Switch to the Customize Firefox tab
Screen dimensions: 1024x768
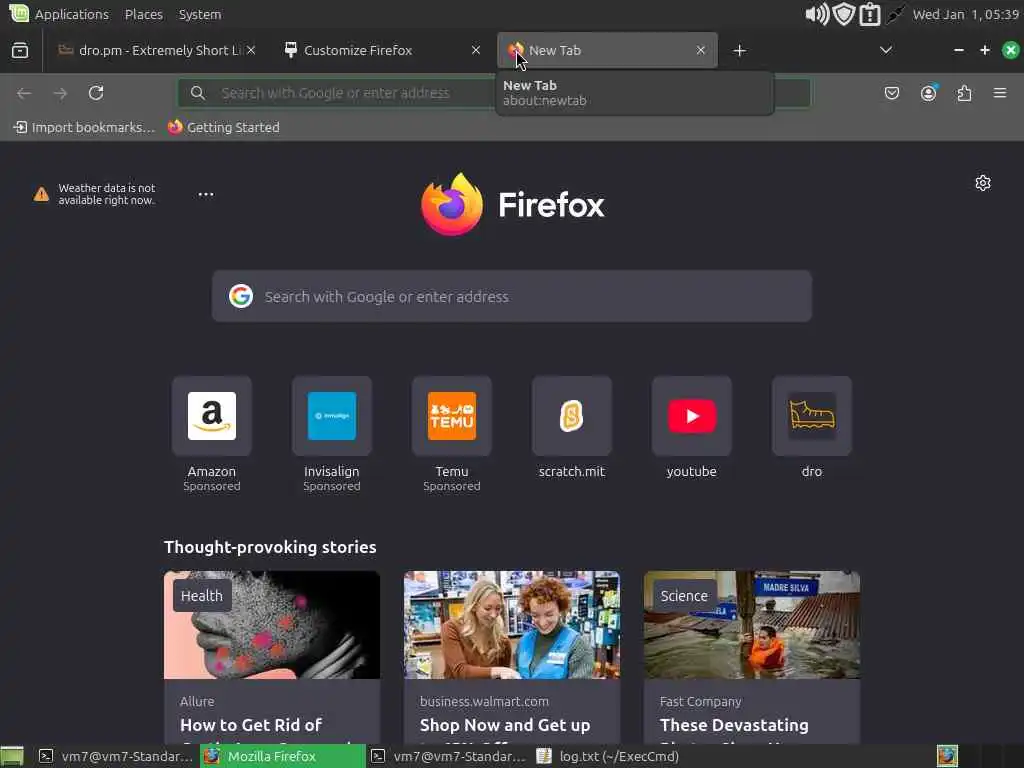click(382, 50)
